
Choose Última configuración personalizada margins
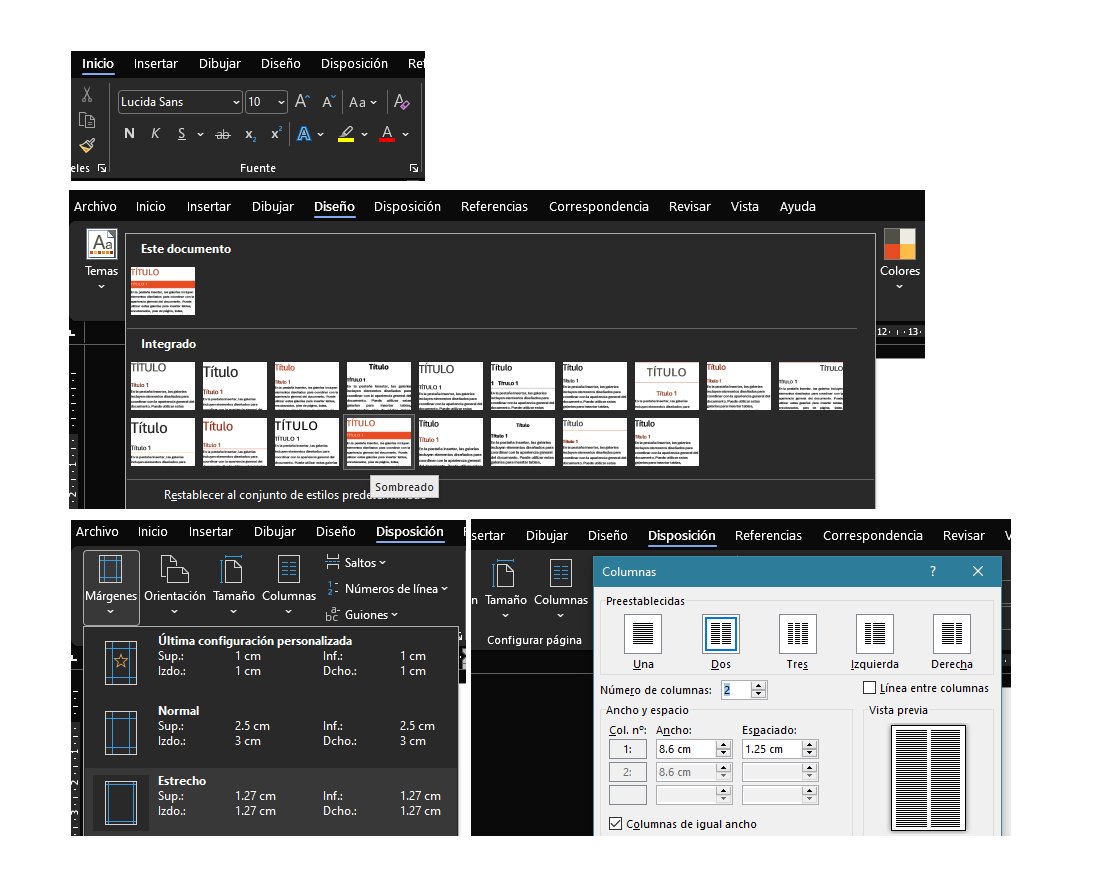271,661
